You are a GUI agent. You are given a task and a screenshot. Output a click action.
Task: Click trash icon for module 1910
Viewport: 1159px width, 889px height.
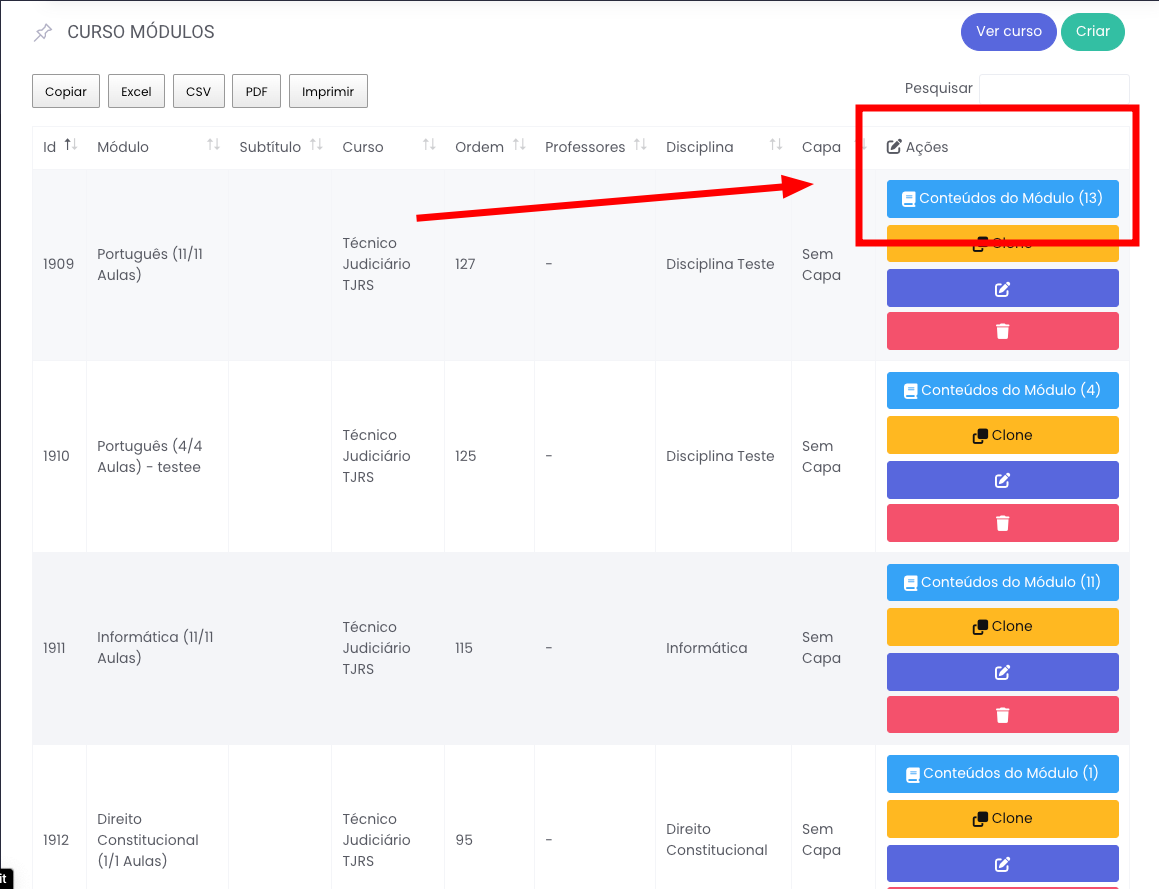click(x=1002, y=523)
